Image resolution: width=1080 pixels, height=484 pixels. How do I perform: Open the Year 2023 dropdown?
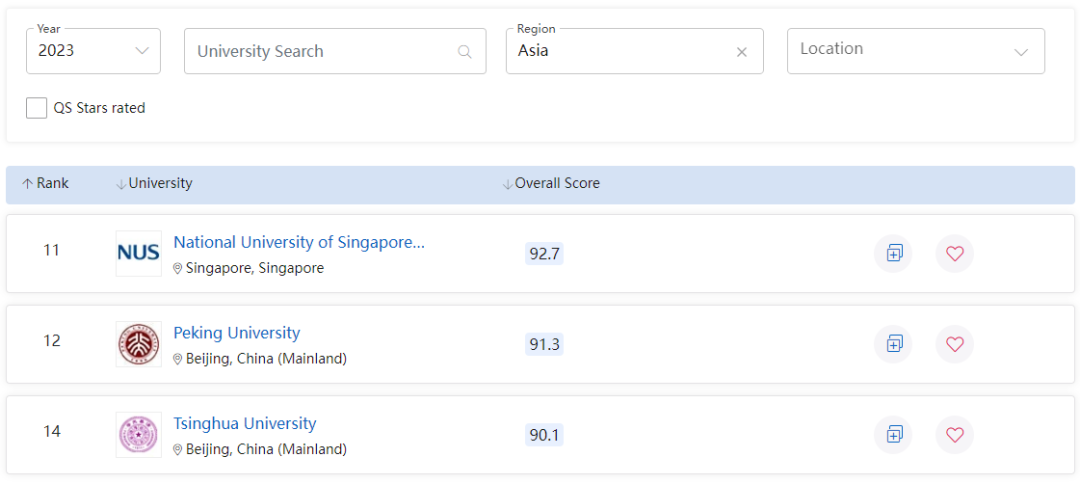point(93,51)
